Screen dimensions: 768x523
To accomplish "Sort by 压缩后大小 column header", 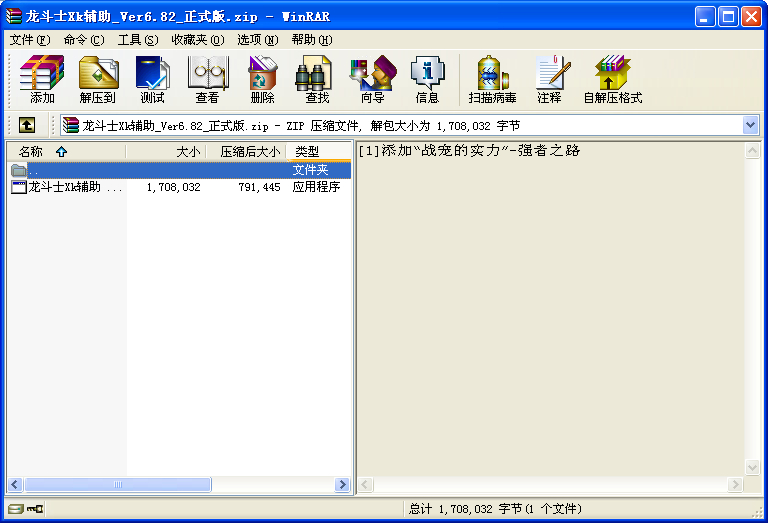I will (x=246, y=152).
